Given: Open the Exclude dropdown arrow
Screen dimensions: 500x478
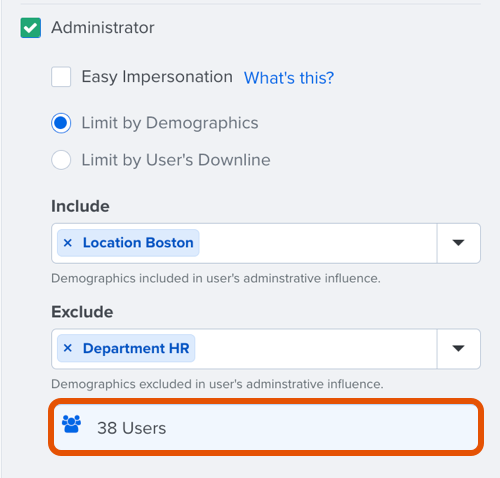Looking at the screenshot, I should pos(458,348).
